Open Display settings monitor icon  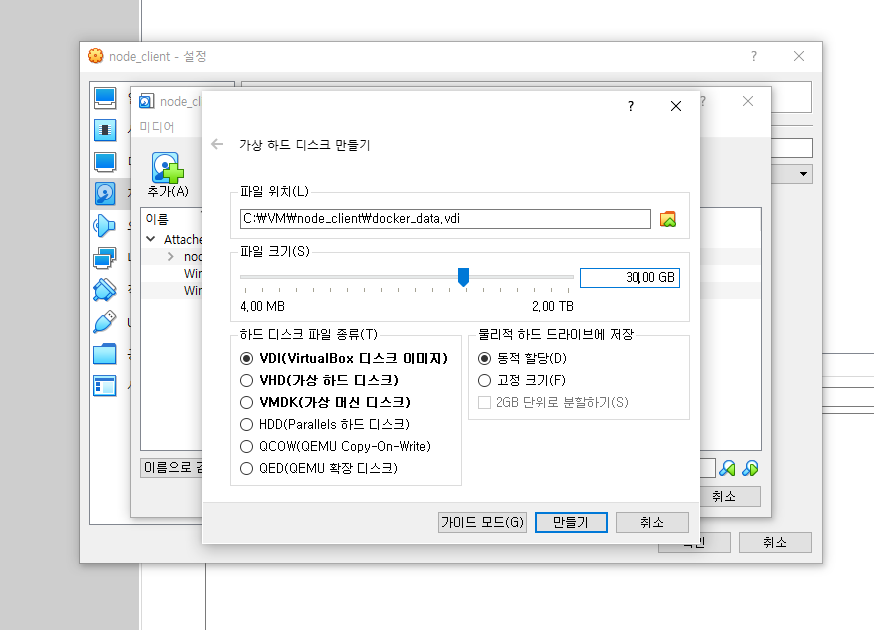coord(105,162)
